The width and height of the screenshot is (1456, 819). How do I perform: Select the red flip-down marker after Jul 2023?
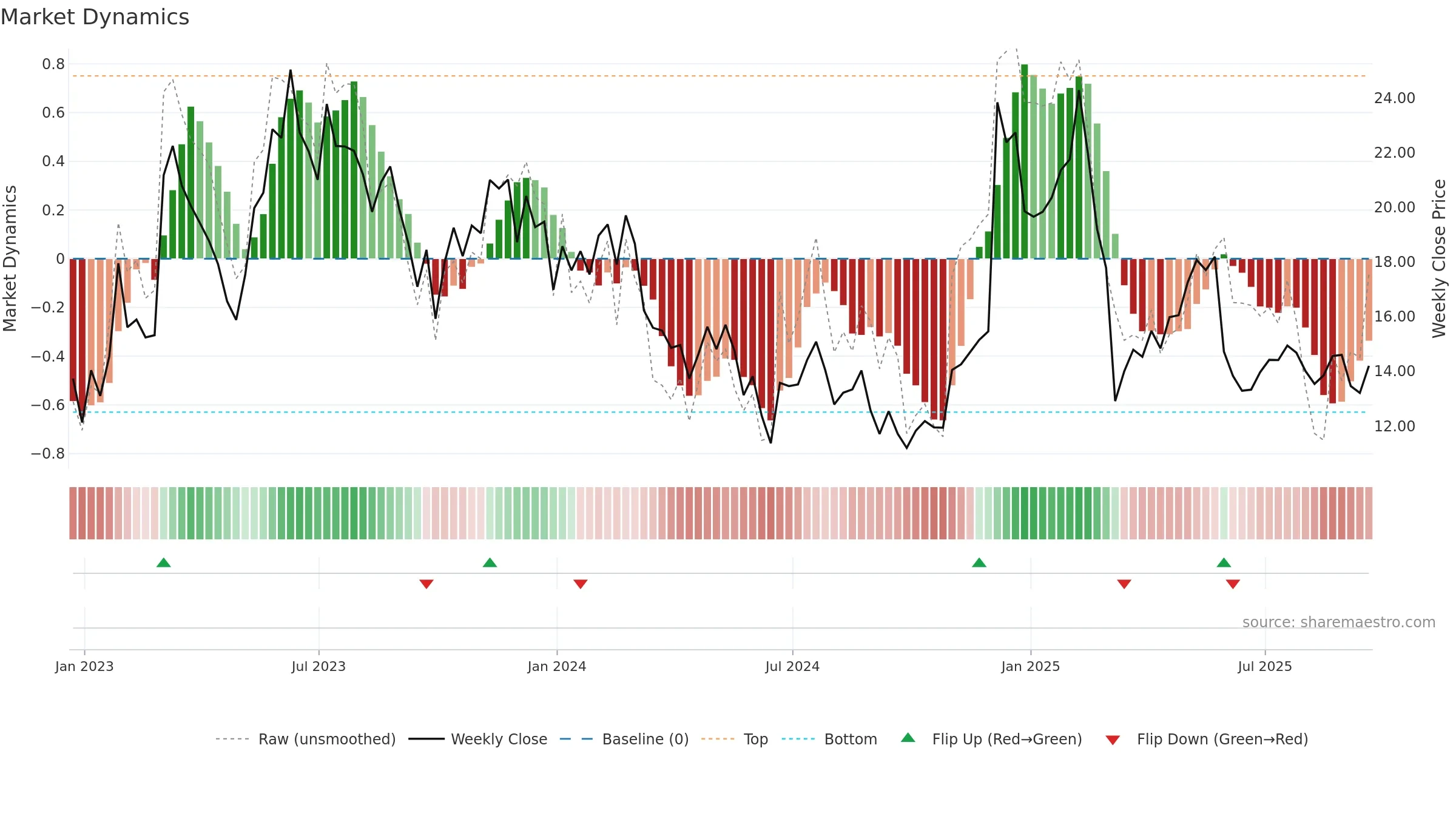[x=426, y=584]
